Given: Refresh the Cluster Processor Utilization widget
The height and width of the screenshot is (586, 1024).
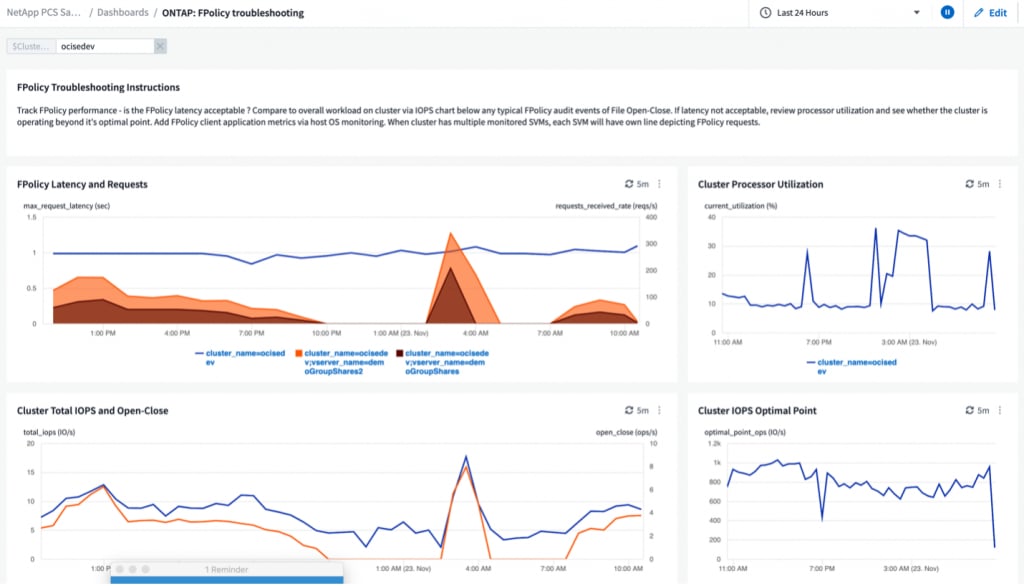Looking at the screenshot, I should [970, 184].
